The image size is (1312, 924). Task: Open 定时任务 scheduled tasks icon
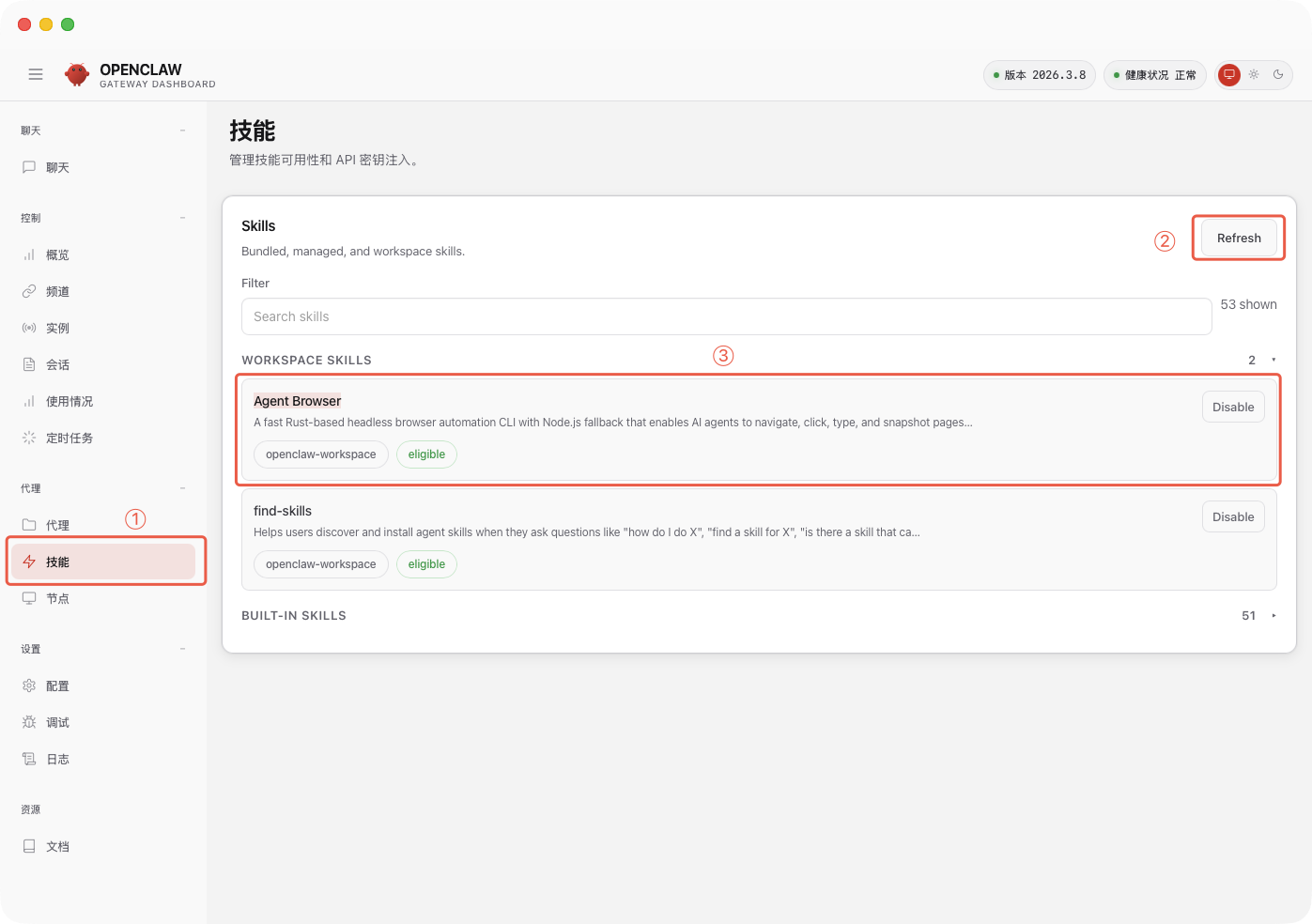[x=29, y=438]
